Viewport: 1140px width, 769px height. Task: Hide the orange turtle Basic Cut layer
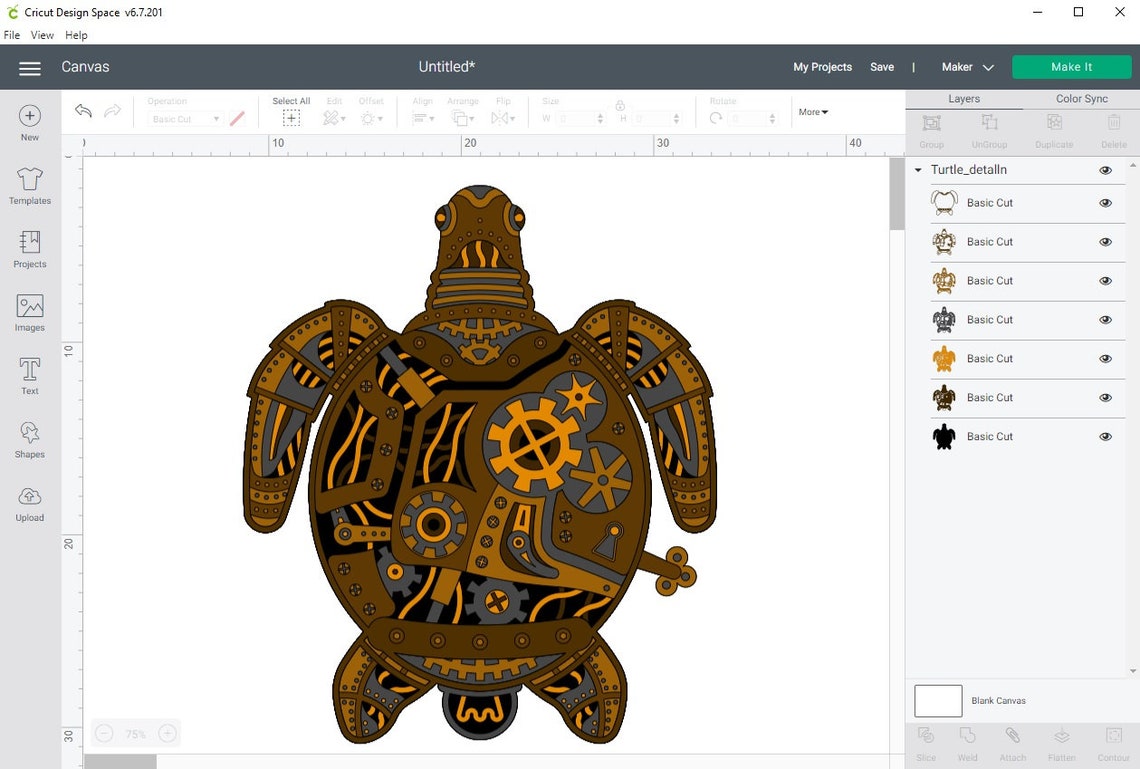click(1105, 358)
